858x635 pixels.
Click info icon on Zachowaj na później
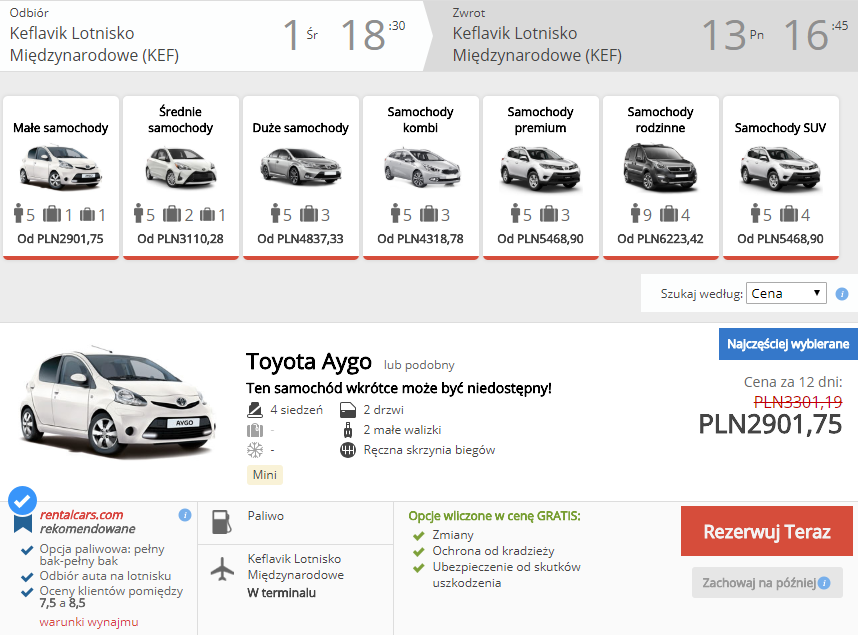(824, 583)
